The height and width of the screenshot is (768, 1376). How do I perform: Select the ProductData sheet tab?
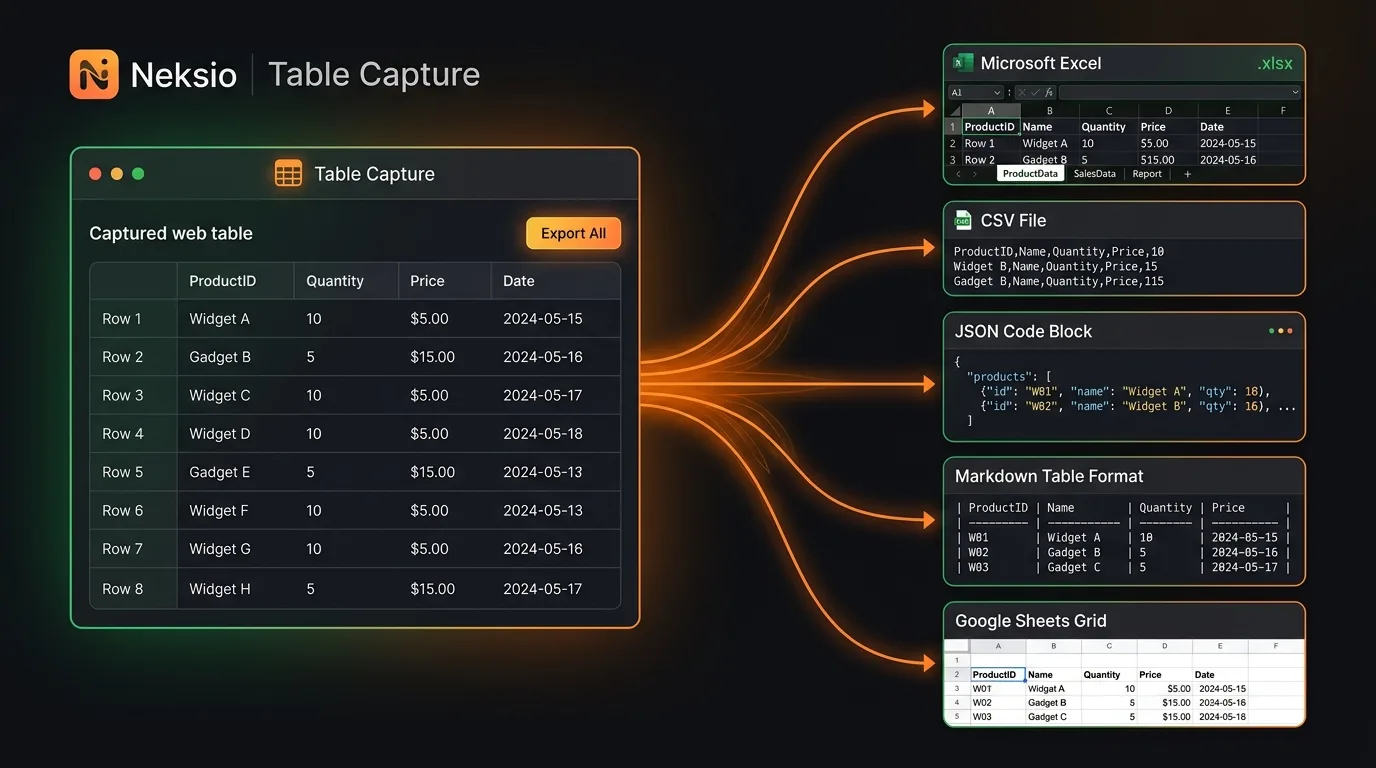click(x=1030, y=174)
